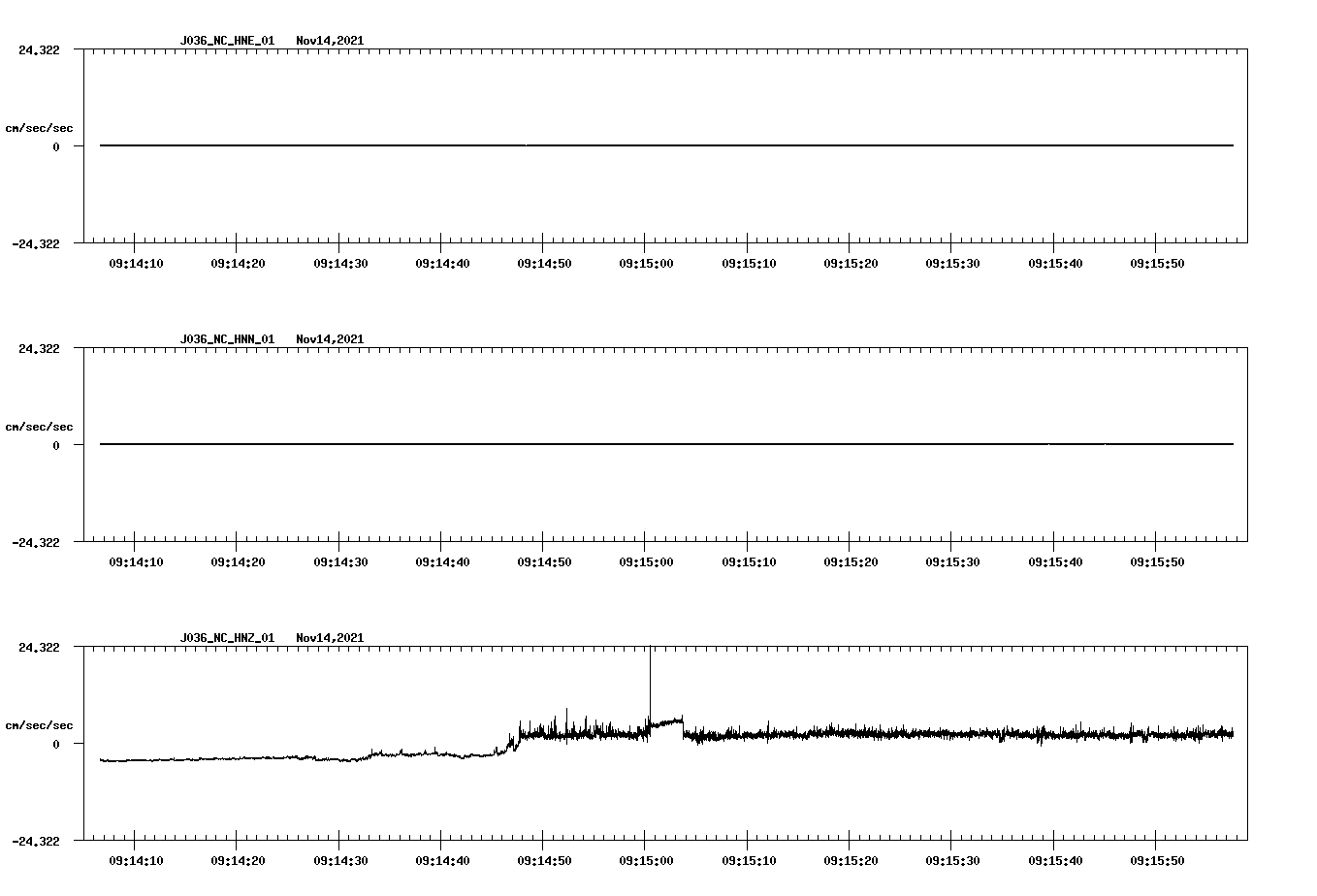This screenshot has width=1317, height=896.
Task: Click the tall spike on HNZ trace
Action: 650,684
